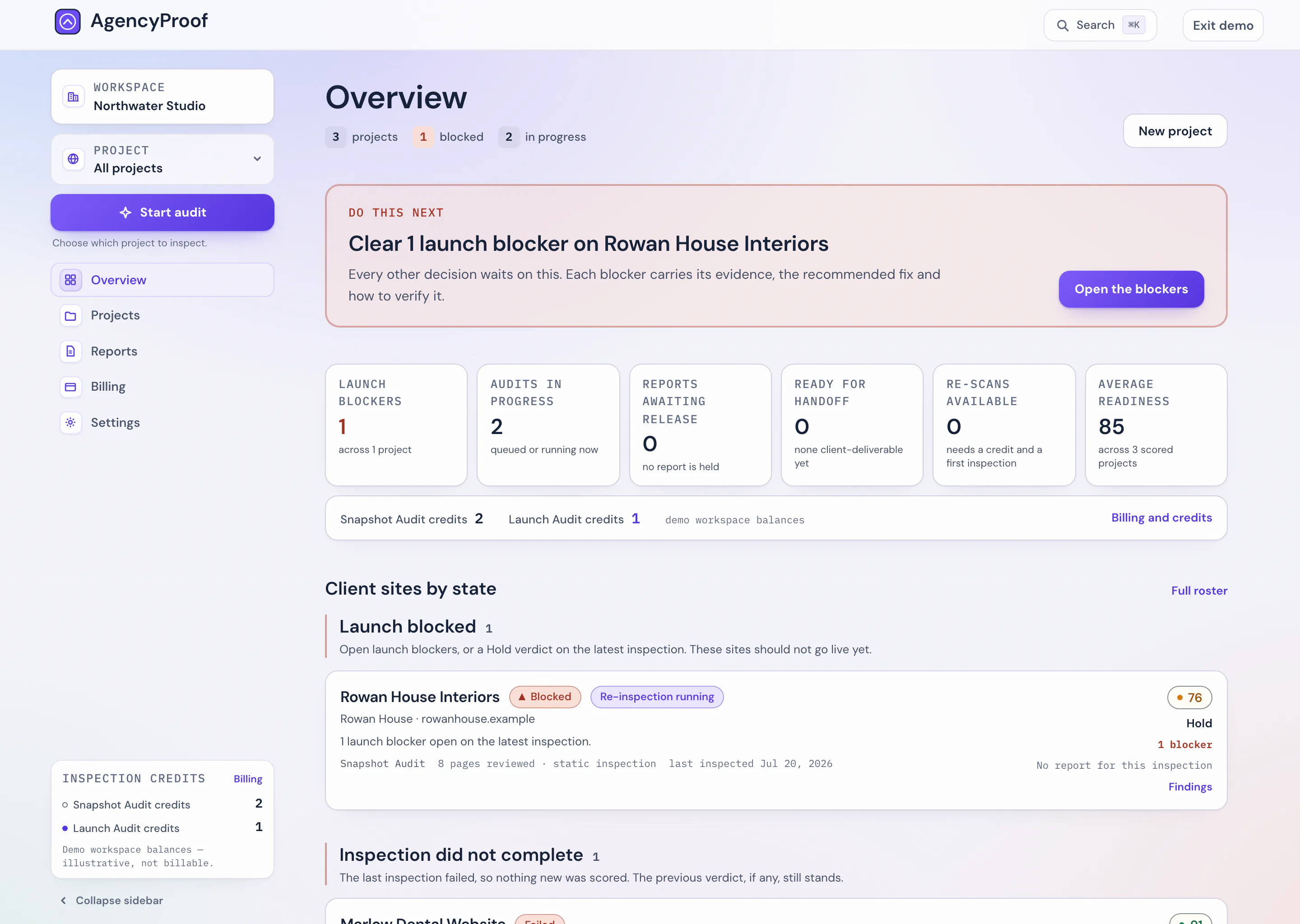Click the Start audit button
The image size is (1300, 924).
[162, 212]
